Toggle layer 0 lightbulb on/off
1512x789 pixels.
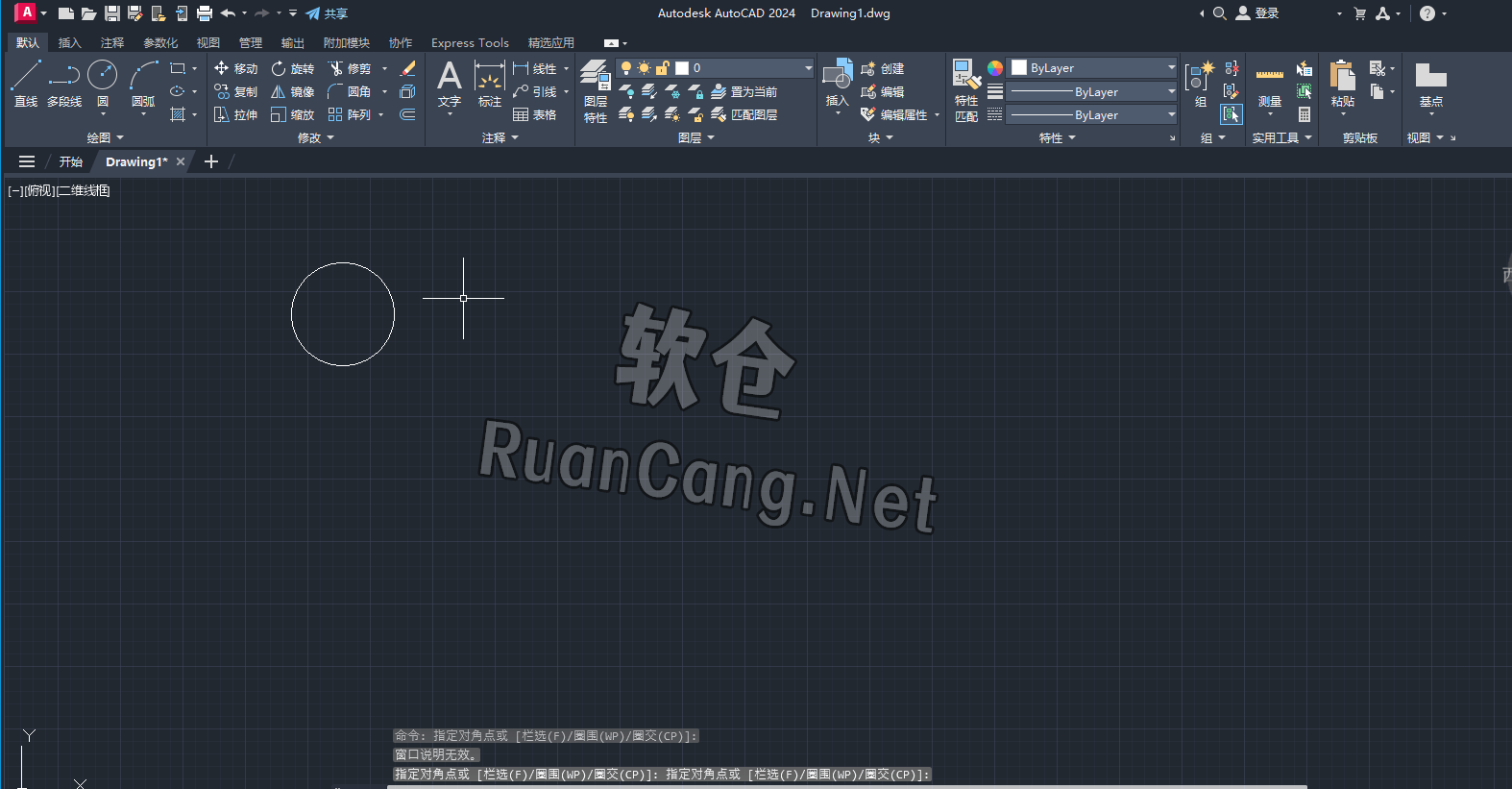(x=626, y=68)
